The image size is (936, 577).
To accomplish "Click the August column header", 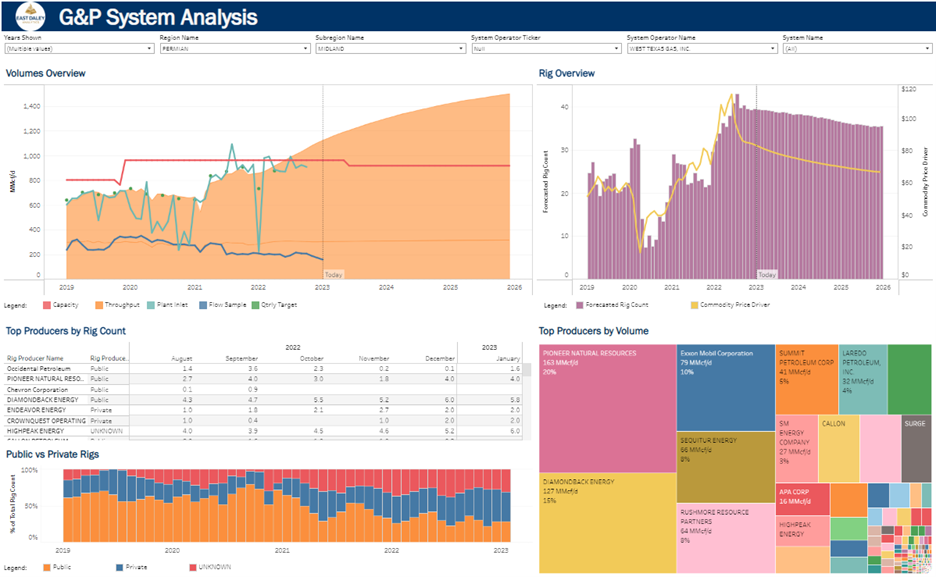I will pos(182,359).
